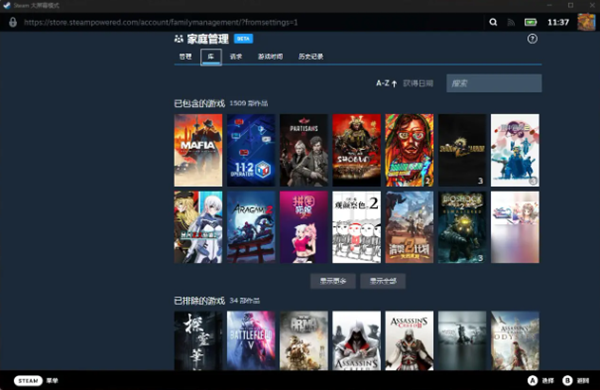The width and height of the screenshot is (600, 390).
Task: Click the network signal icon
Action: click(511, 22)
